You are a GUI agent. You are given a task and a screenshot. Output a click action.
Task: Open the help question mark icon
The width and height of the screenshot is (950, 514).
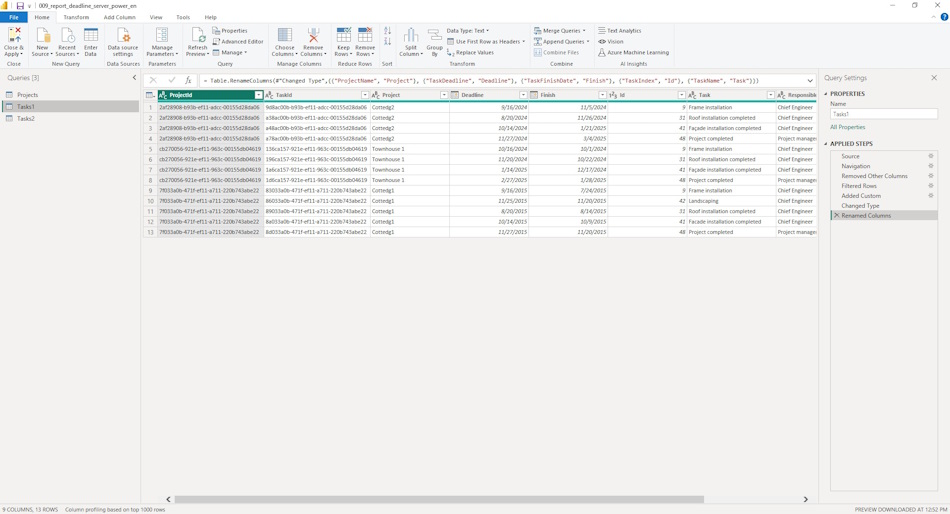click(x=943, y=18)
